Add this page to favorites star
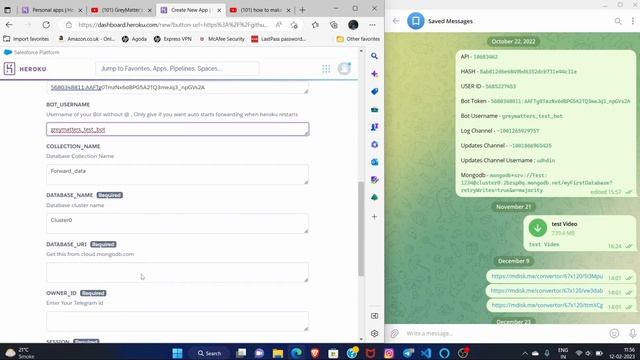This screenshot has height=360, width=640. [294, 25]
